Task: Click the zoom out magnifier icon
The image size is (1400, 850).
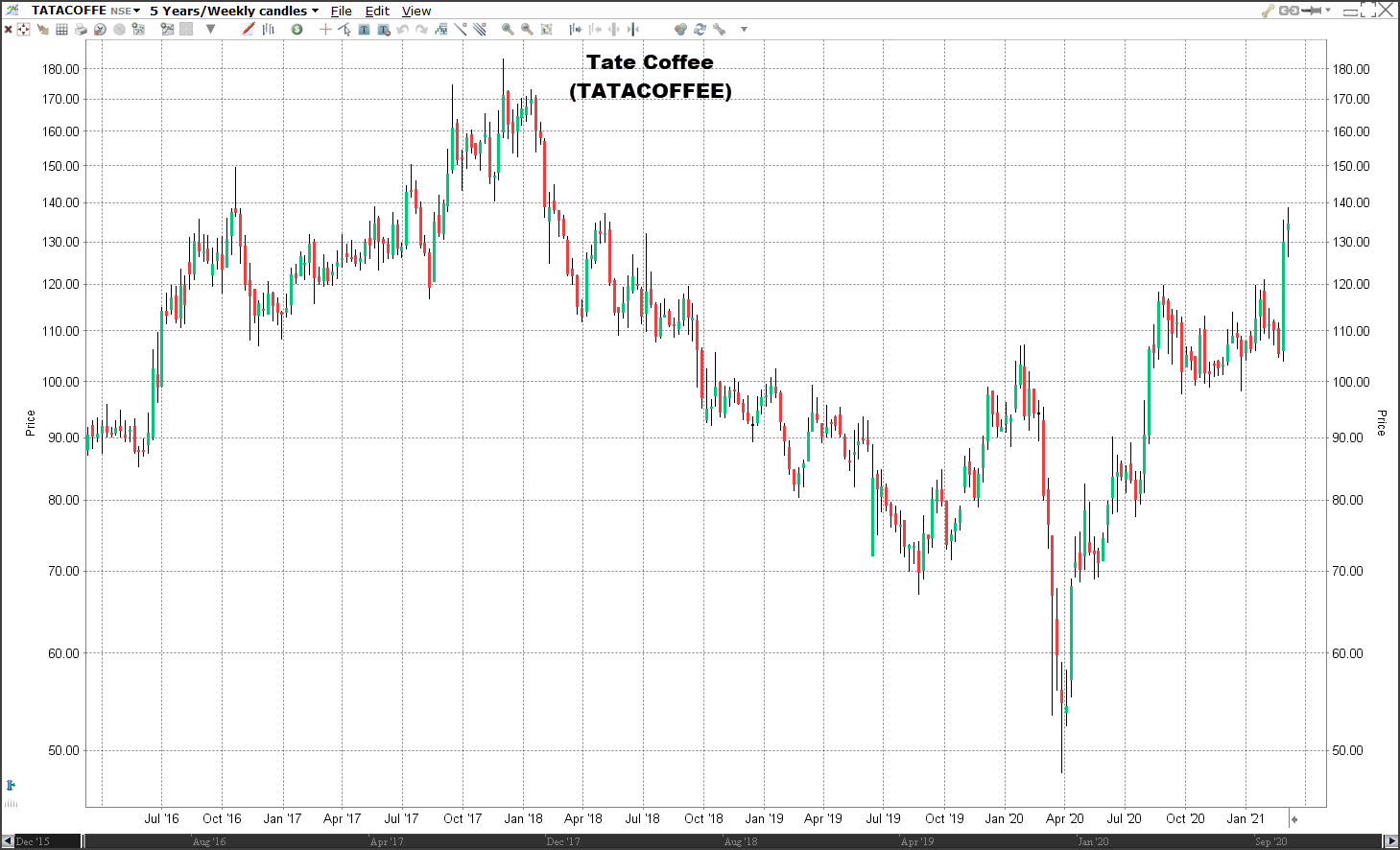Action: coord(527,29)
